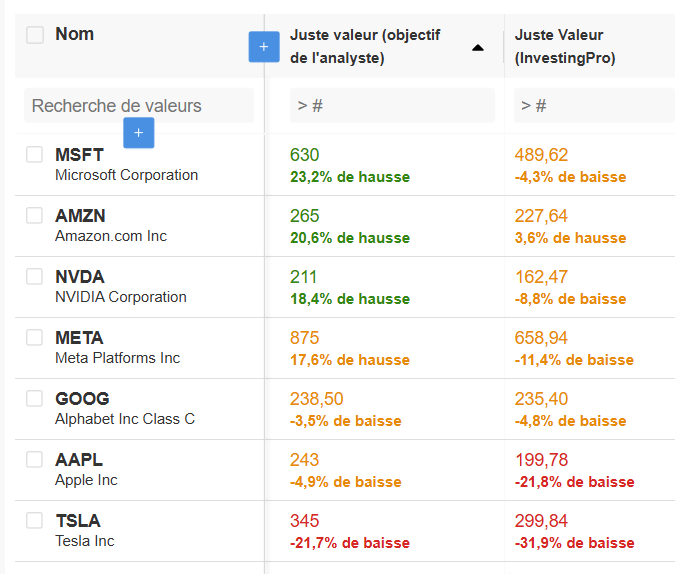Click the sort arrow in Juste valeur analyst column

pyautogui.click(x=478, y=47)
